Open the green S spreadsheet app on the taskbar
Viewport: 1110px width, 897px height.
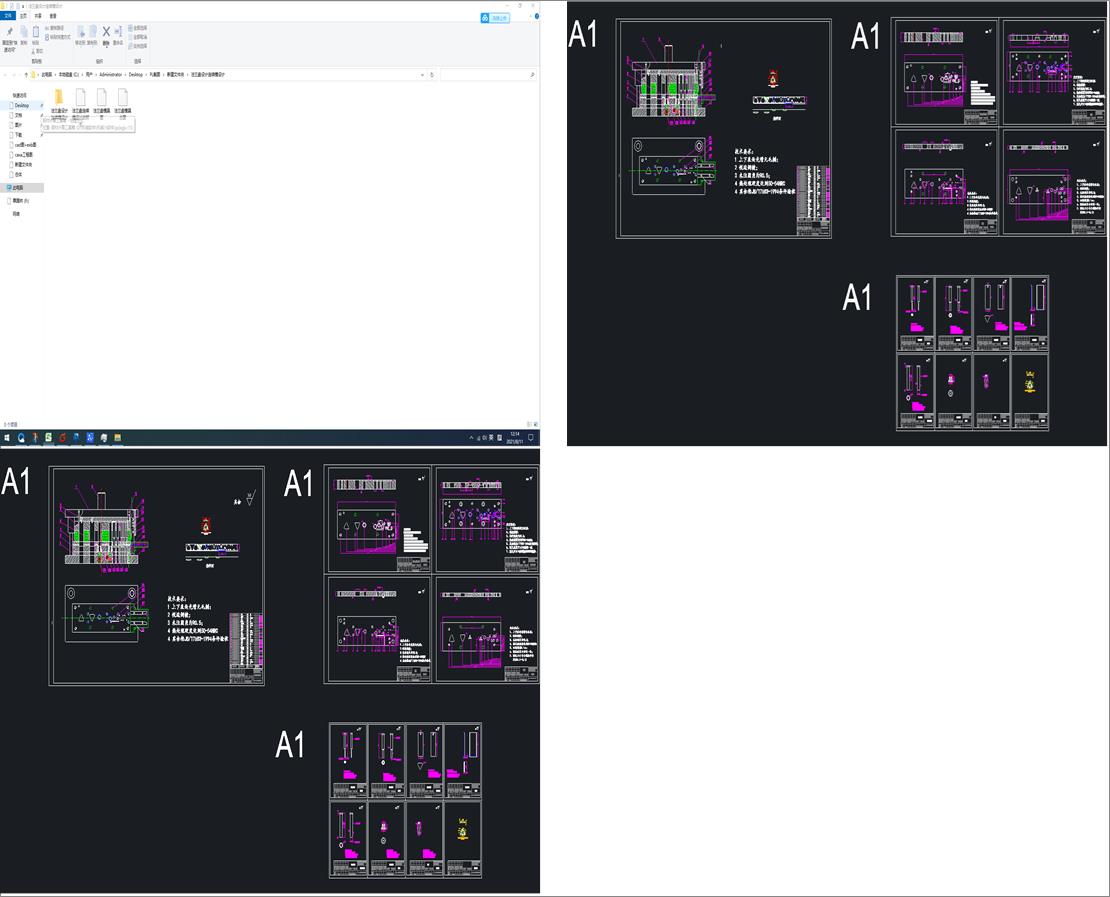[x=48, y=438]
